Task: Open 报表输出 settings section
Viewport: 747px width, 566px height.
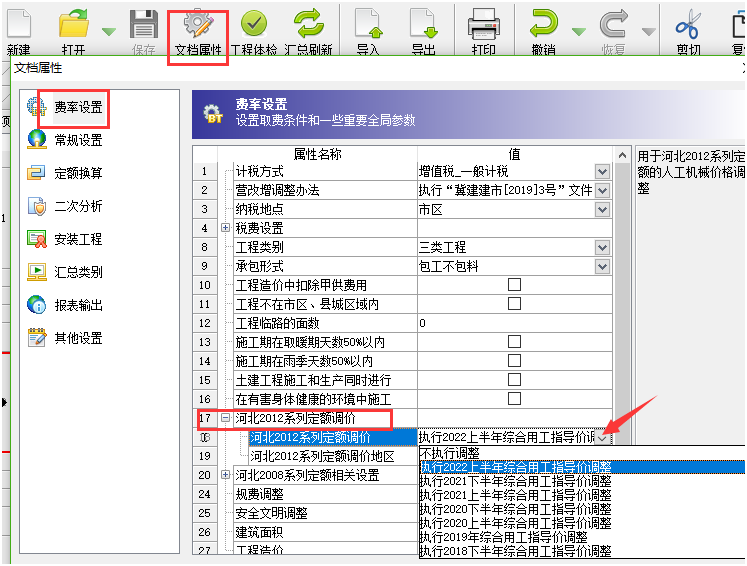Action: tap(78, 305)
